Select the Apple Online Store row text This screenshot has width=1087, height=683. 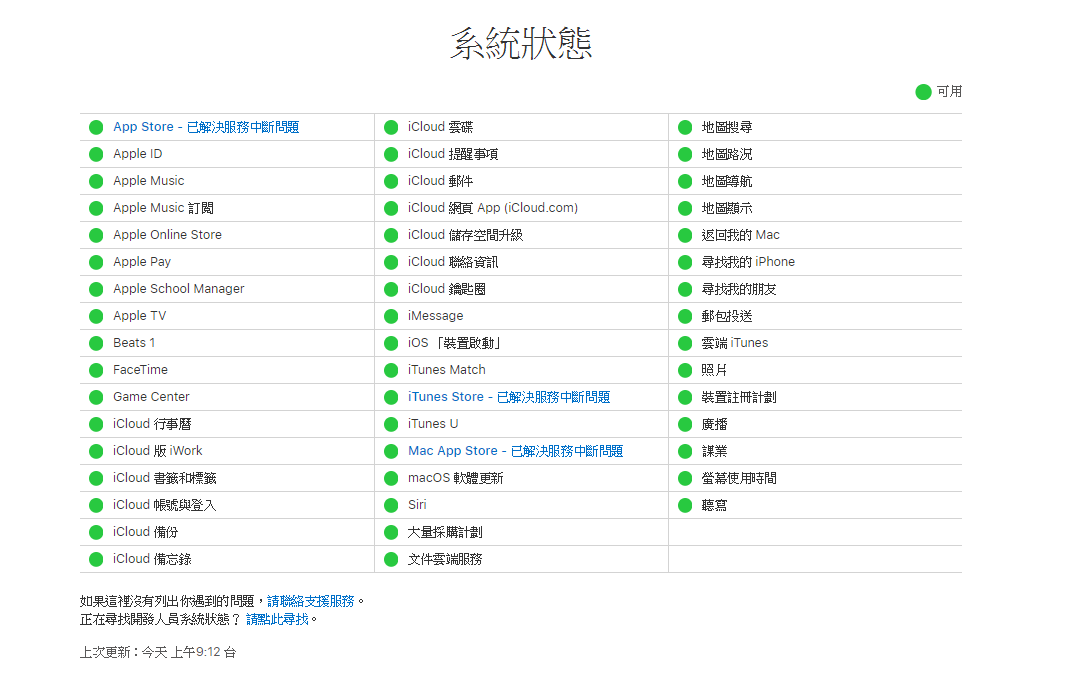pyautogui.click(x=167, y=235)
